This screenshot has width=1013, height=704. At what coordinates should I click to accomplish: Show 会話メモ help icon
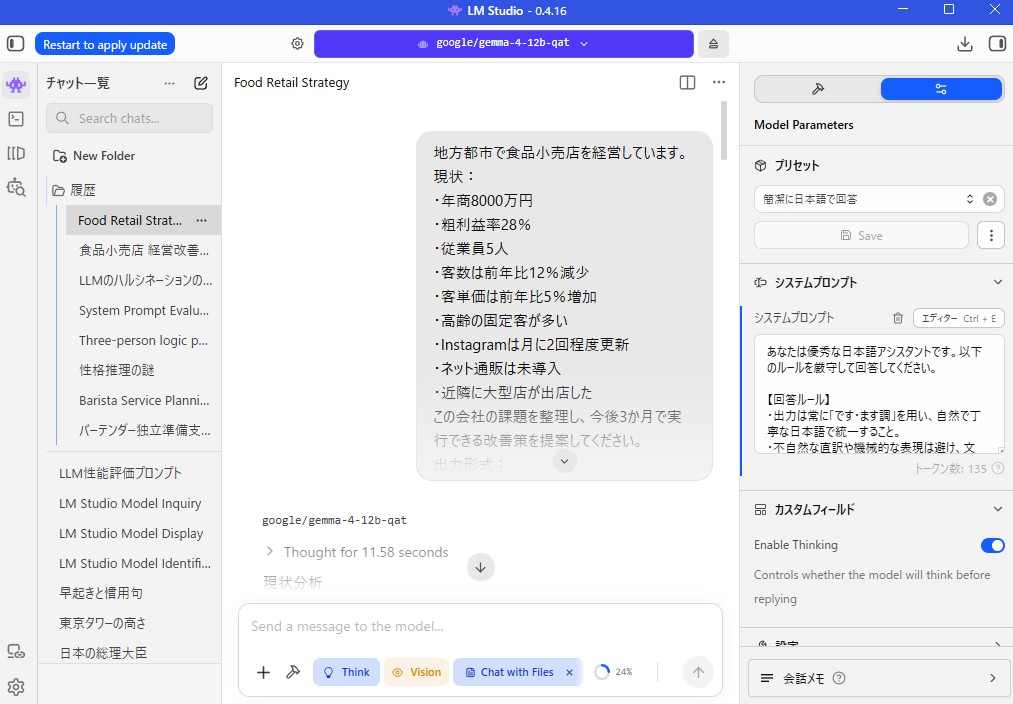pos(839,678)
